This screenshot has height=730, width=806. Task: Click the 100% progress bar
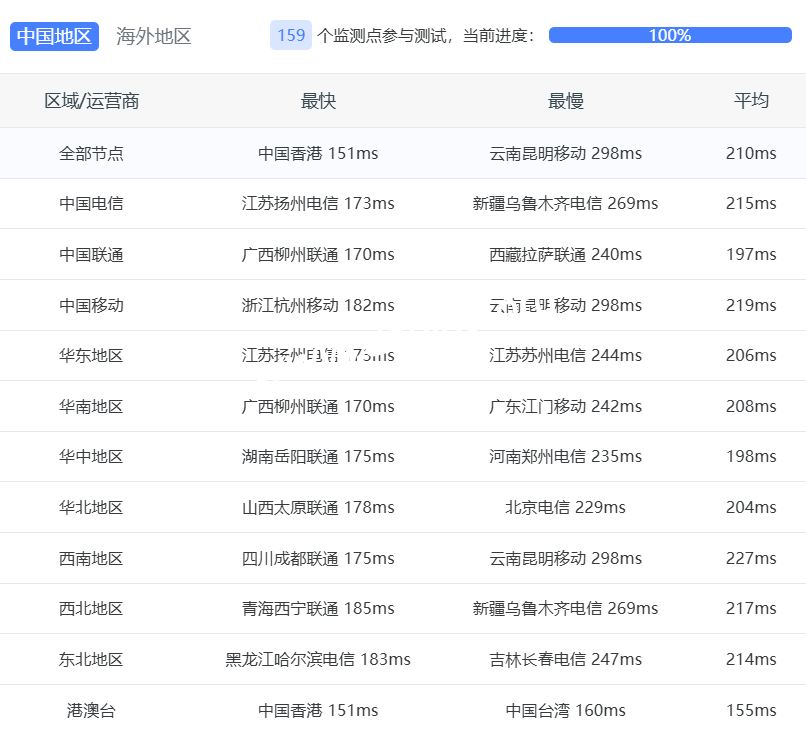point(669,35)
